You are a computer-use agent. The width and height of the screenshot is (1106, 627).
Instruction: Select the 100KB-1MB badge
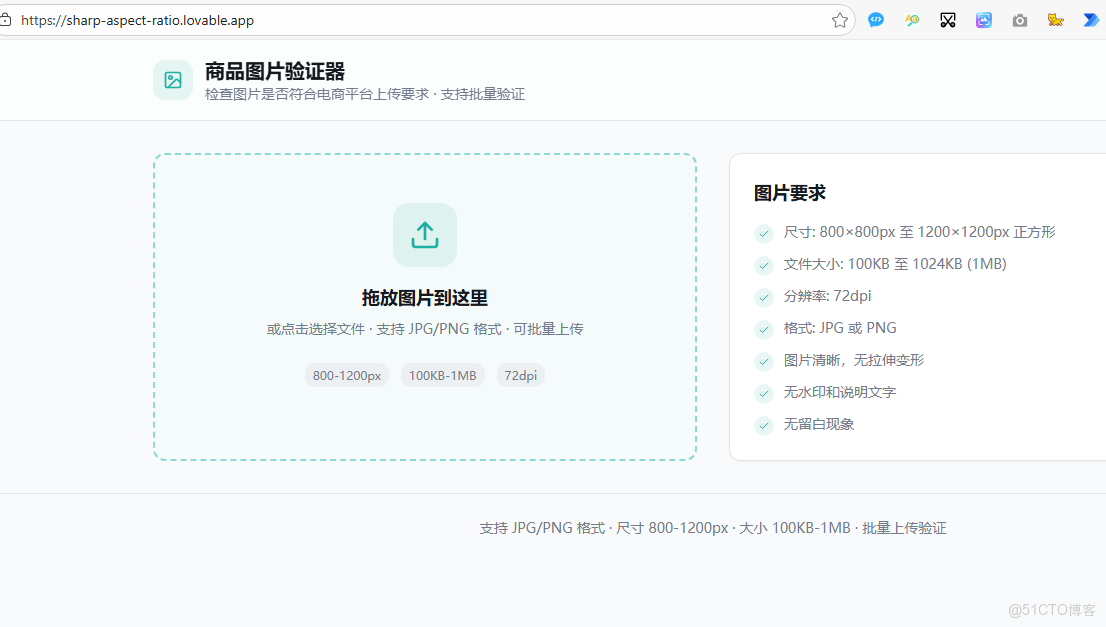(442, 375)
